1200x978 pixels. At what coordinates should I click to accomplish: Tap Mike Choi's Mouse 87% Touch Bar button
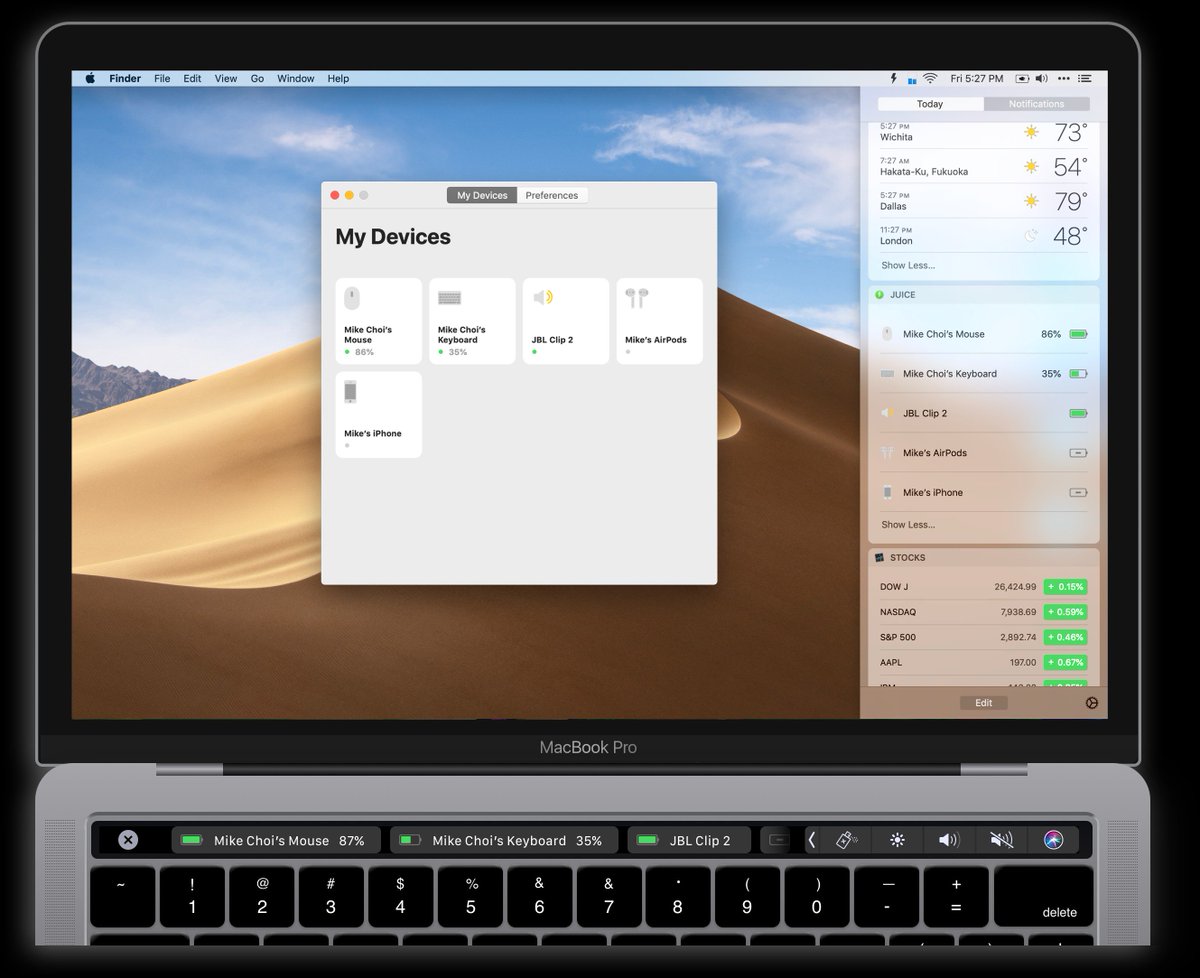pos(276,840)
